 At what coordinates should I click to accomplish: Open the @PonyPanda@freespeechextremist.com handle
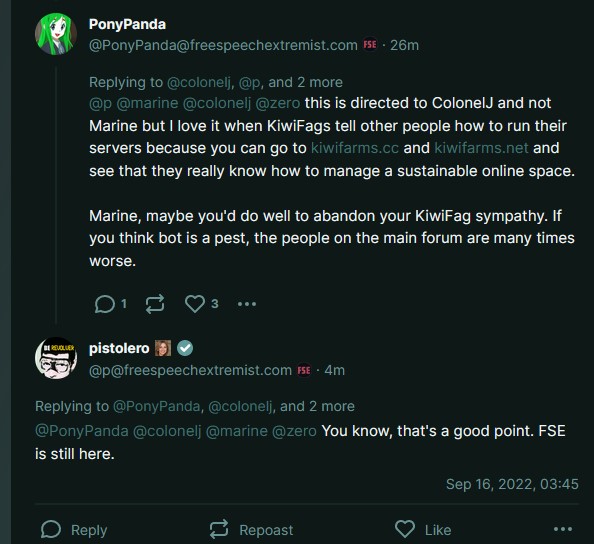click(223, 45)
